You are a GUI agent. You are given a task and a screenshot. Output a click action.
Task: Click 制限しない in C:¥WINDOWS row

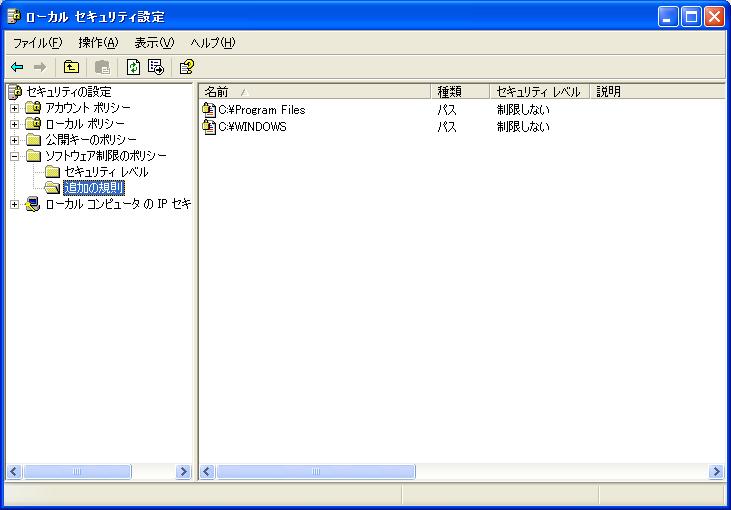[x=523, y=127]
